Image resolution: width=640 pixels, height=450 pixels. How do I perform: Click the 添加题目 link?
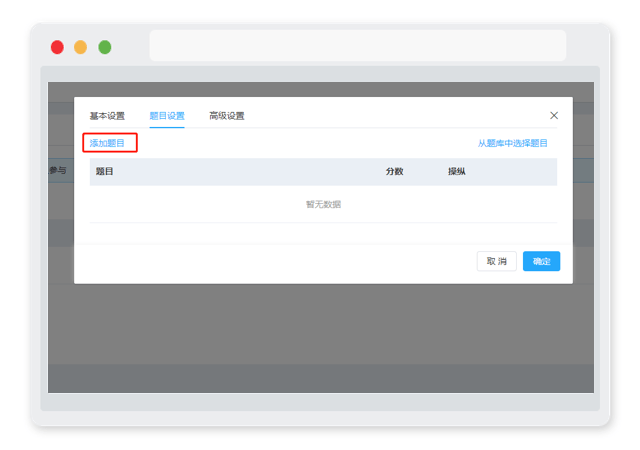click(107, 143)
